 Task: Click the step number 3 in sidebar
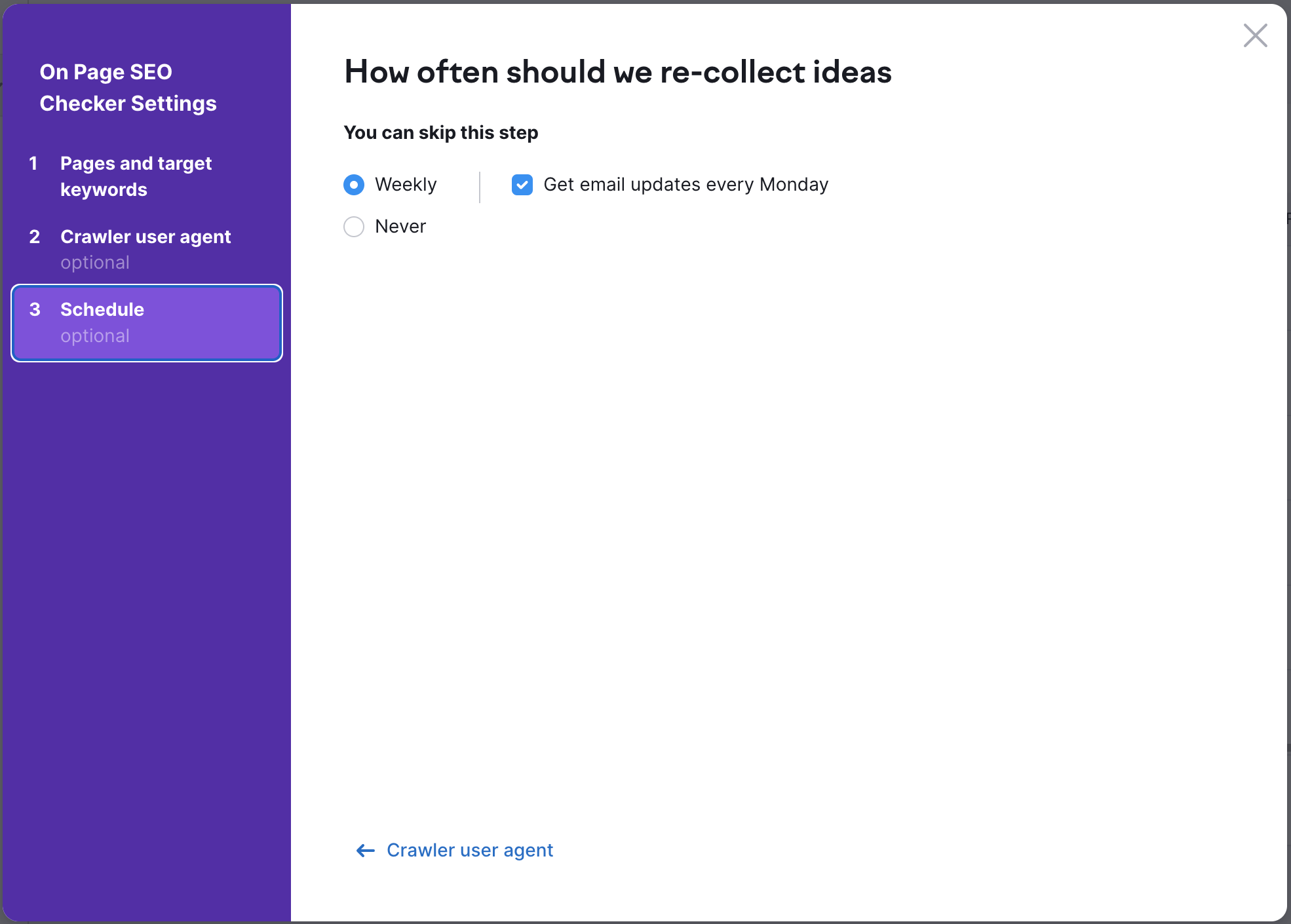(35, 309)
